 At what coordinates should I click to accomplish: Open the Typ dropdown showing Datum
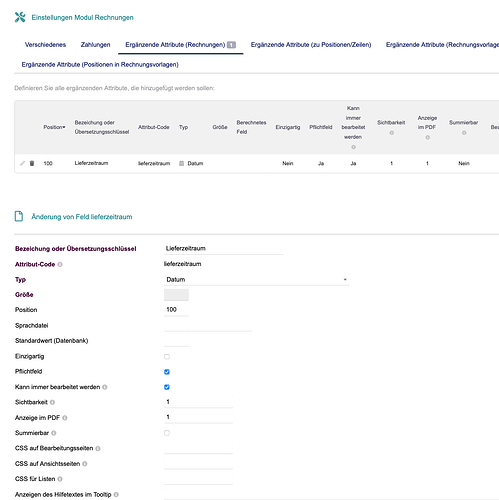click(x=256, y=279)
